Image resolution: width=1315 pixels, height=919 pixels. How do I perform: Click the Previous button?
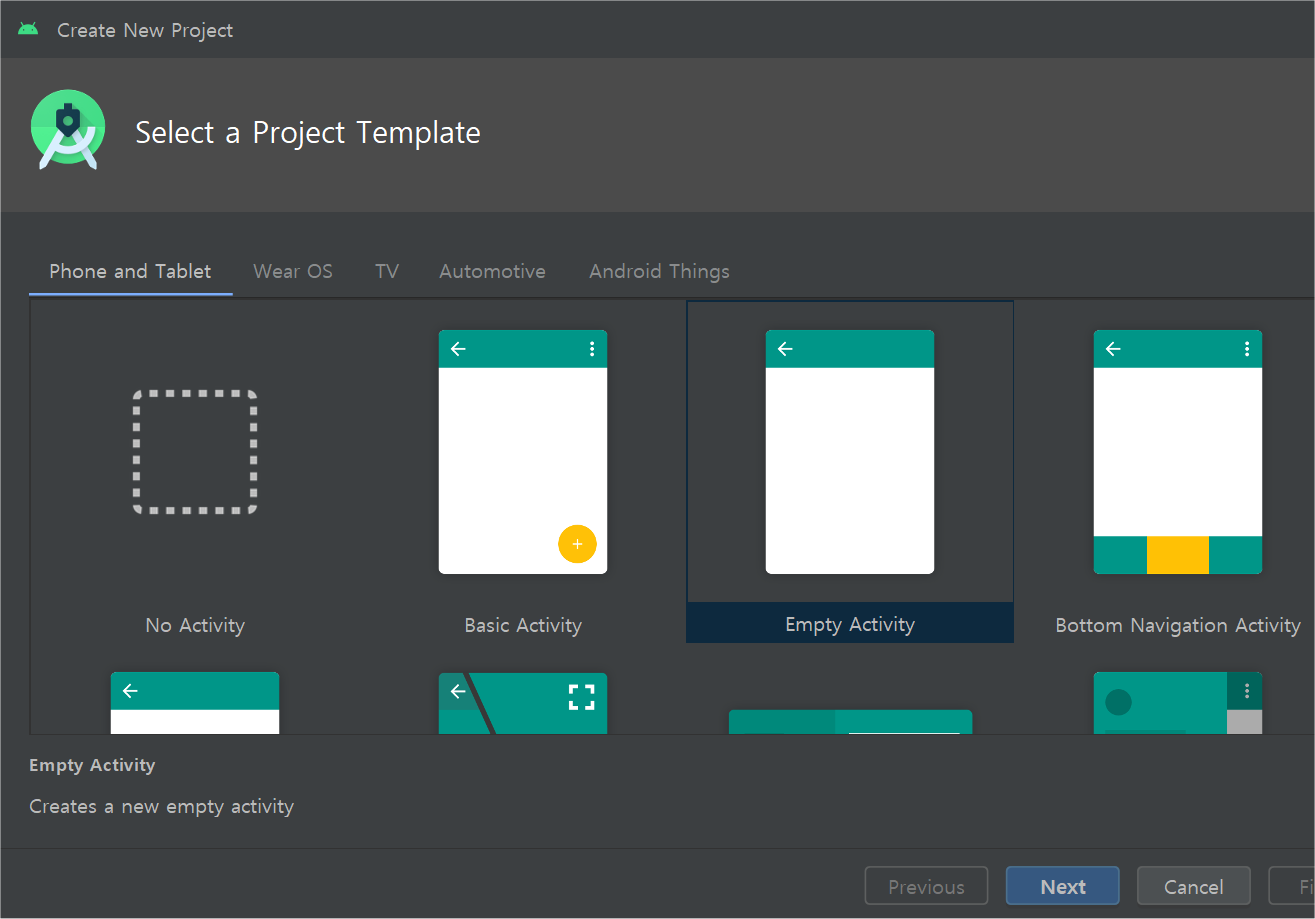click(926, 886)
